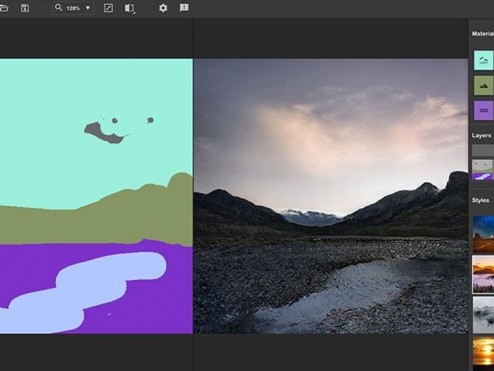Open the 128% zoom level dropdown
494x371 pixels.
88,8
